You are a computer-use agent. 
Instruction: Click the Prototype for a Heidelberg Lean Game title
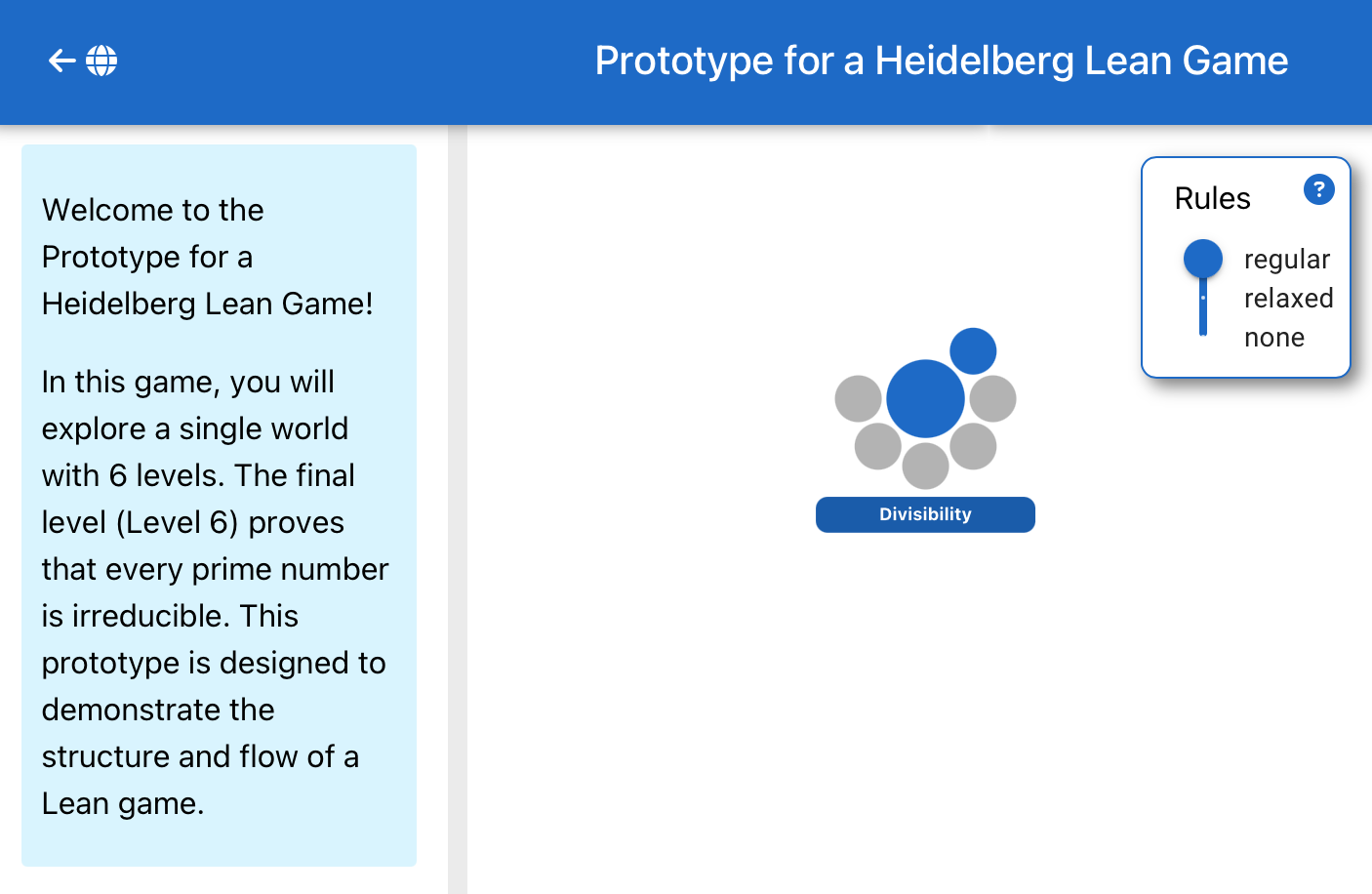tap(941, 61)
